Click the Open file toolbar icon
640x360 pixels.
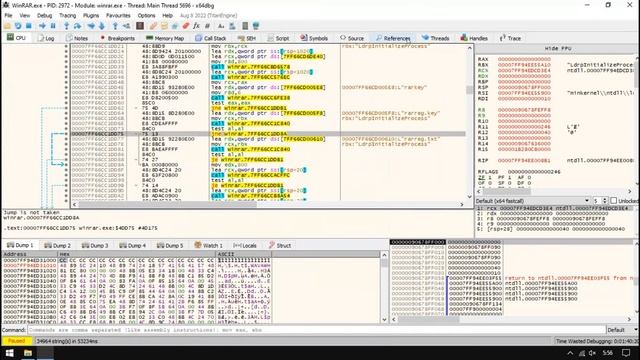click(7, 26)
